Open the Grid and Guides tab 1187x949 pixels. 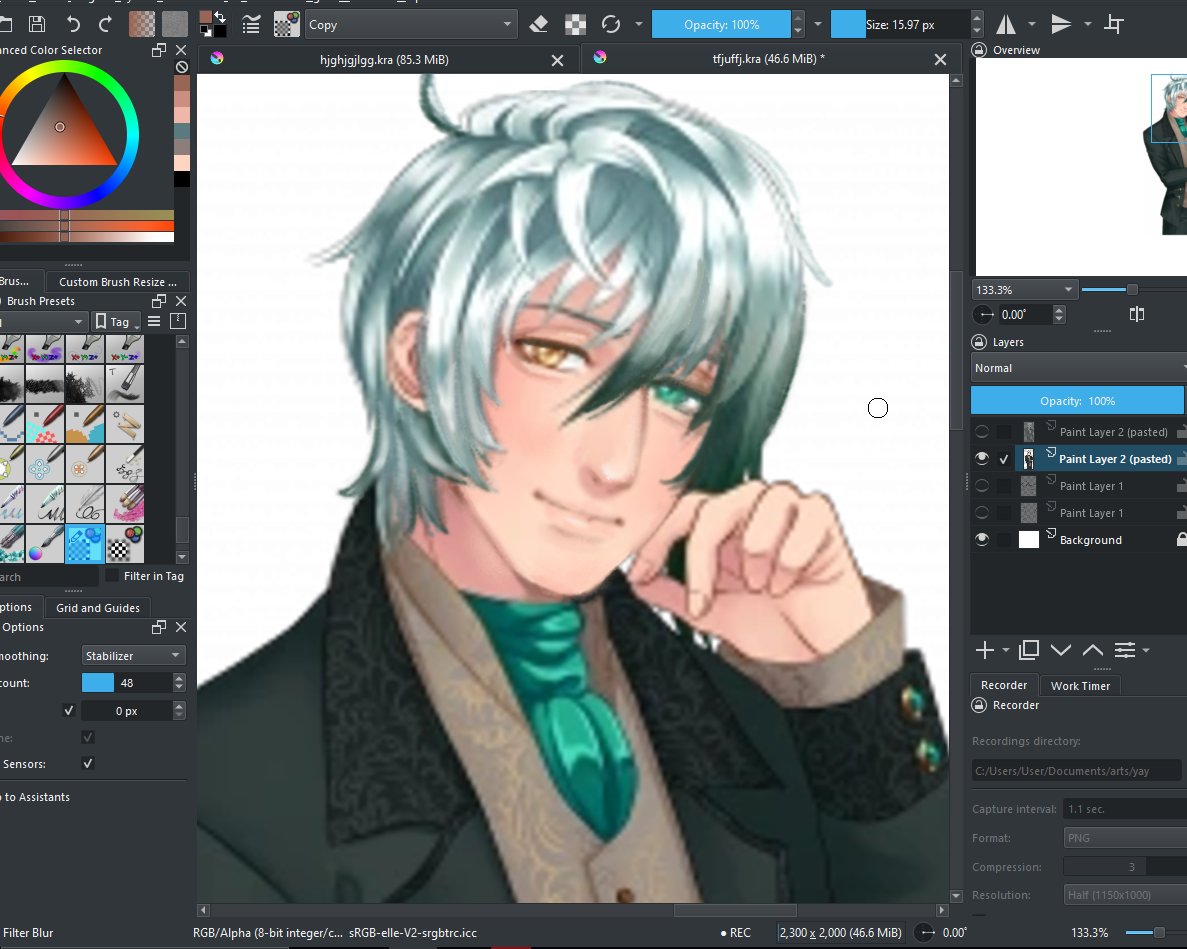(98, 608)
